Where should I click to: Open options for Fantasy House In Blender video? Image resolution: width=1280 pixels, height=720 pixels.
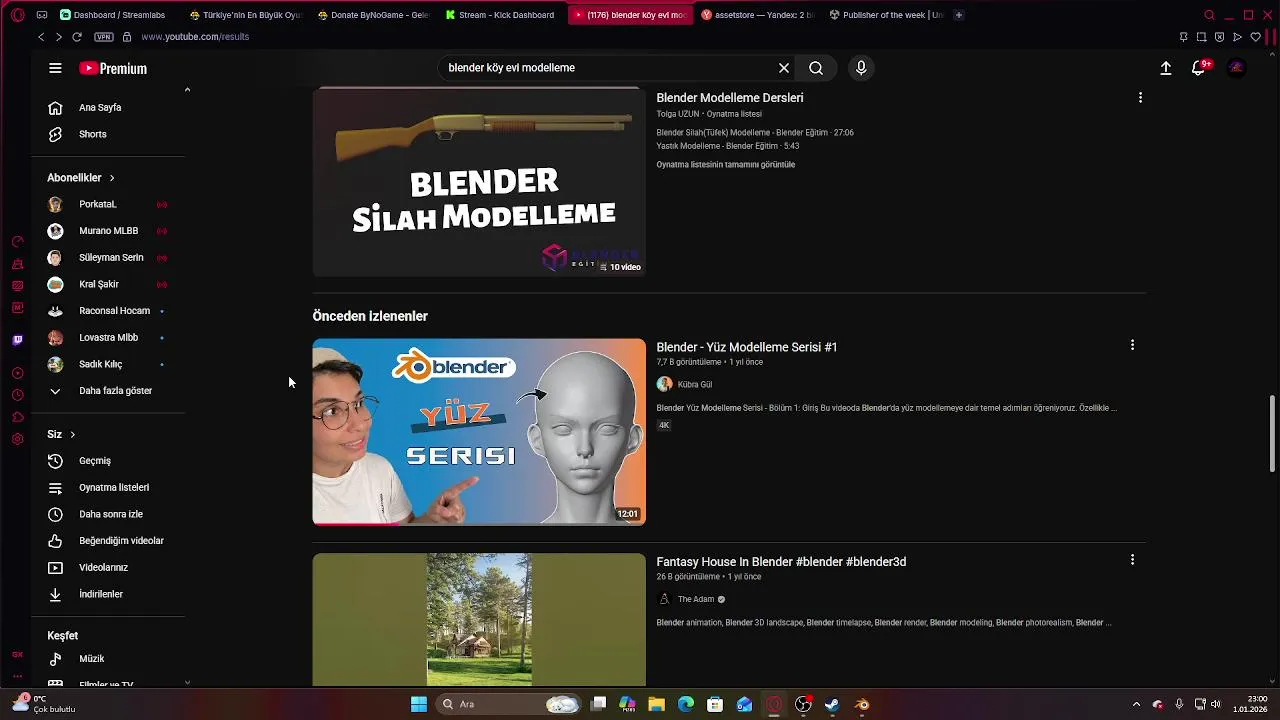pos(1132,560)
